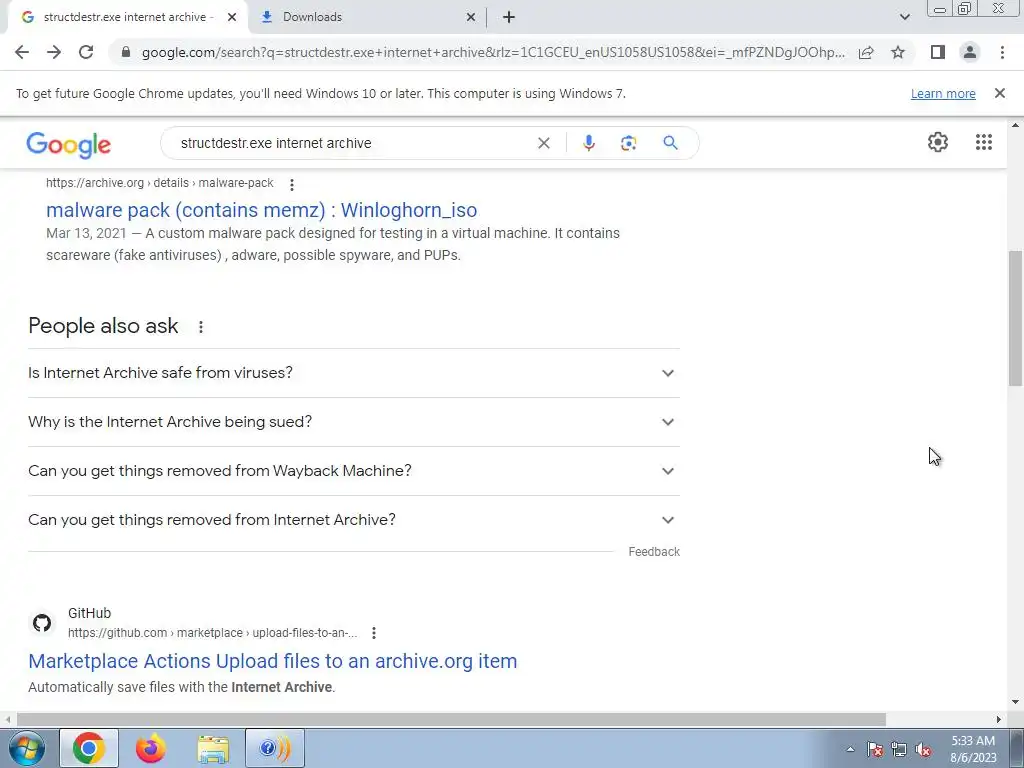The image size is (1024, 768).
Task: Bookmark this tab with the star icon
Action: point(898,52)
